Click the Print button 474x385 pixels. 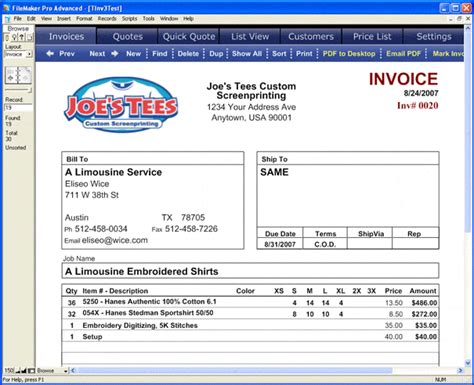[x=304, y=53]
